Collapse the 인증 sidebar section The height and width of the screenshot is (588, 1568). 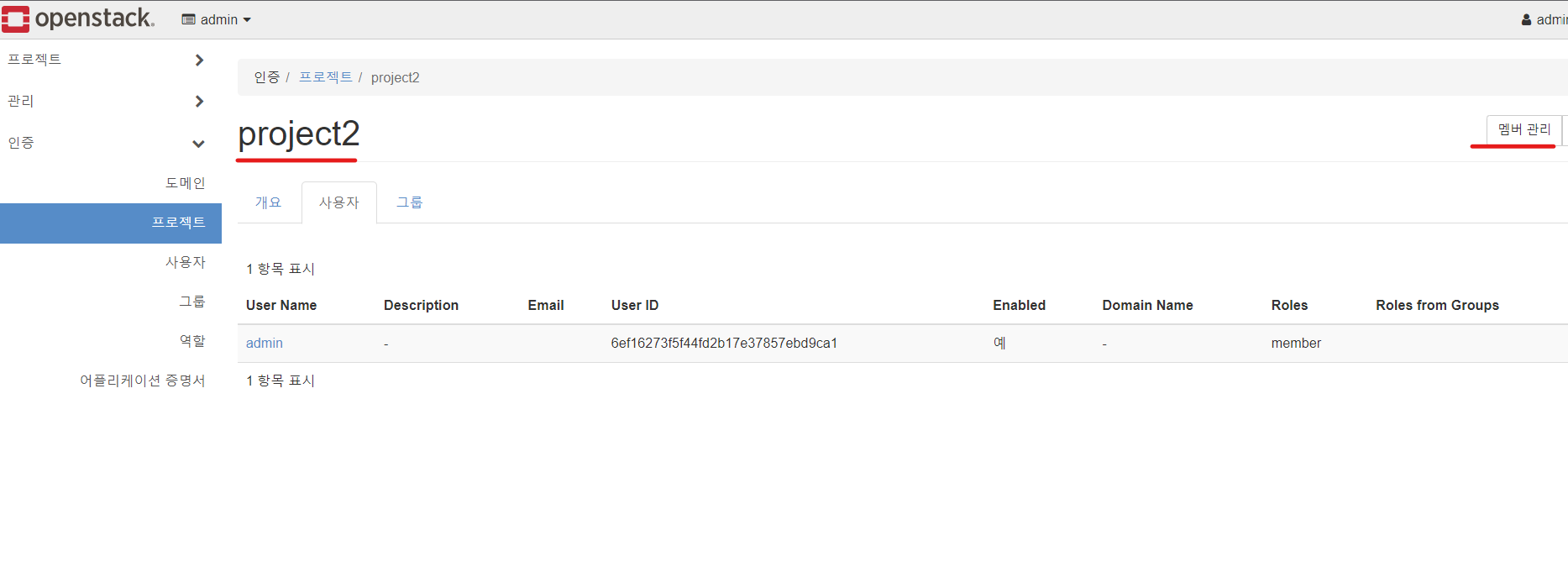tap(105, 143)
